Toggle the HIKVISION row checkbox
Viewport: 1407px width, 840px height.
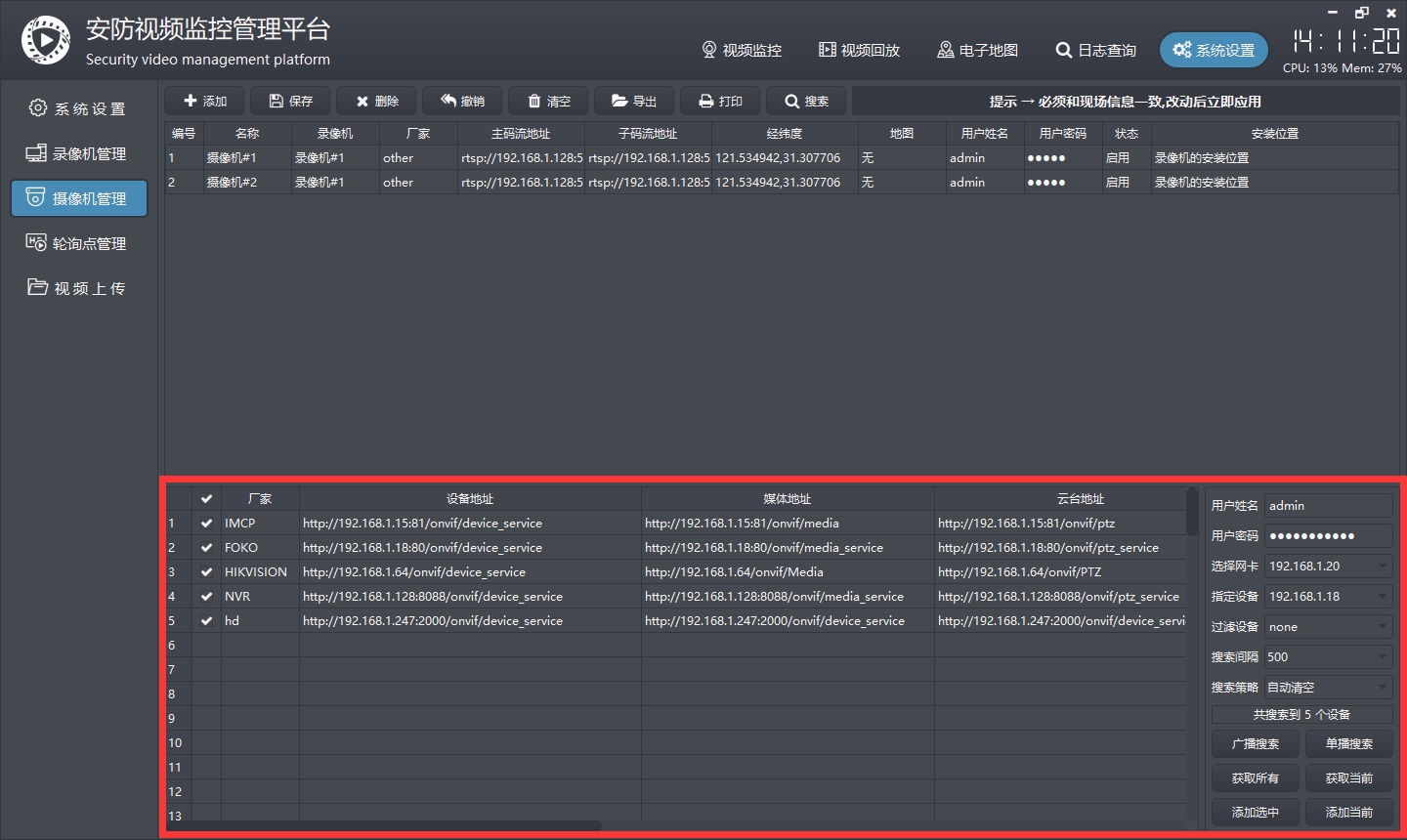[206, 572]
